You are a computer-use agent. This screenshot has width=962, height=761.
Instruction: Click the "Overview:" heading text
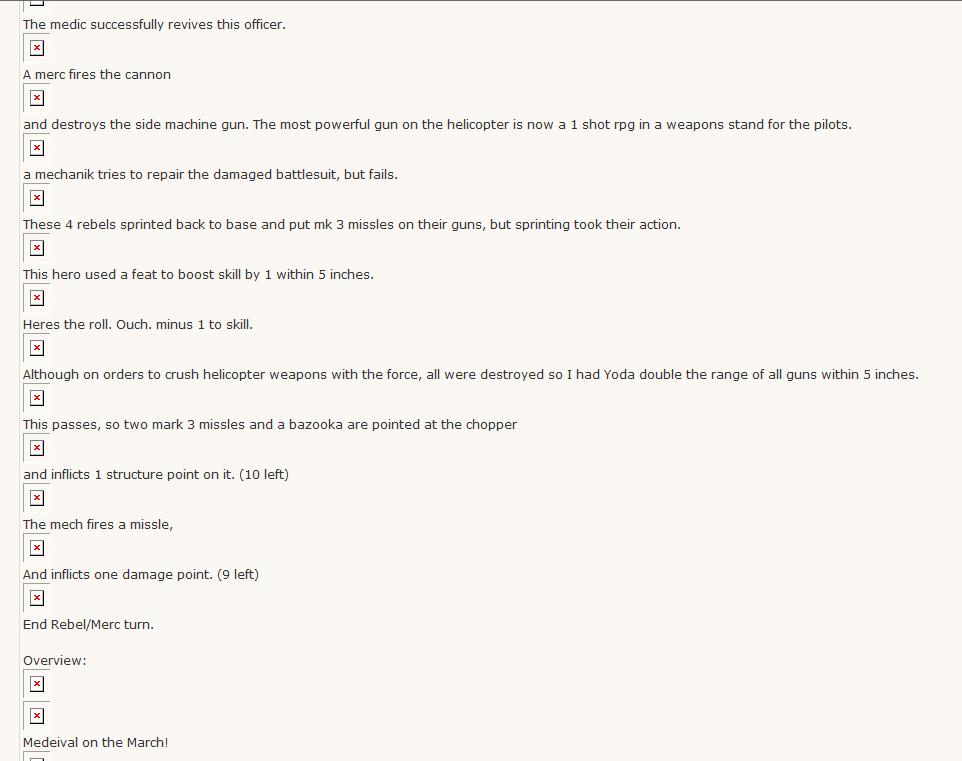pos(55,661)
